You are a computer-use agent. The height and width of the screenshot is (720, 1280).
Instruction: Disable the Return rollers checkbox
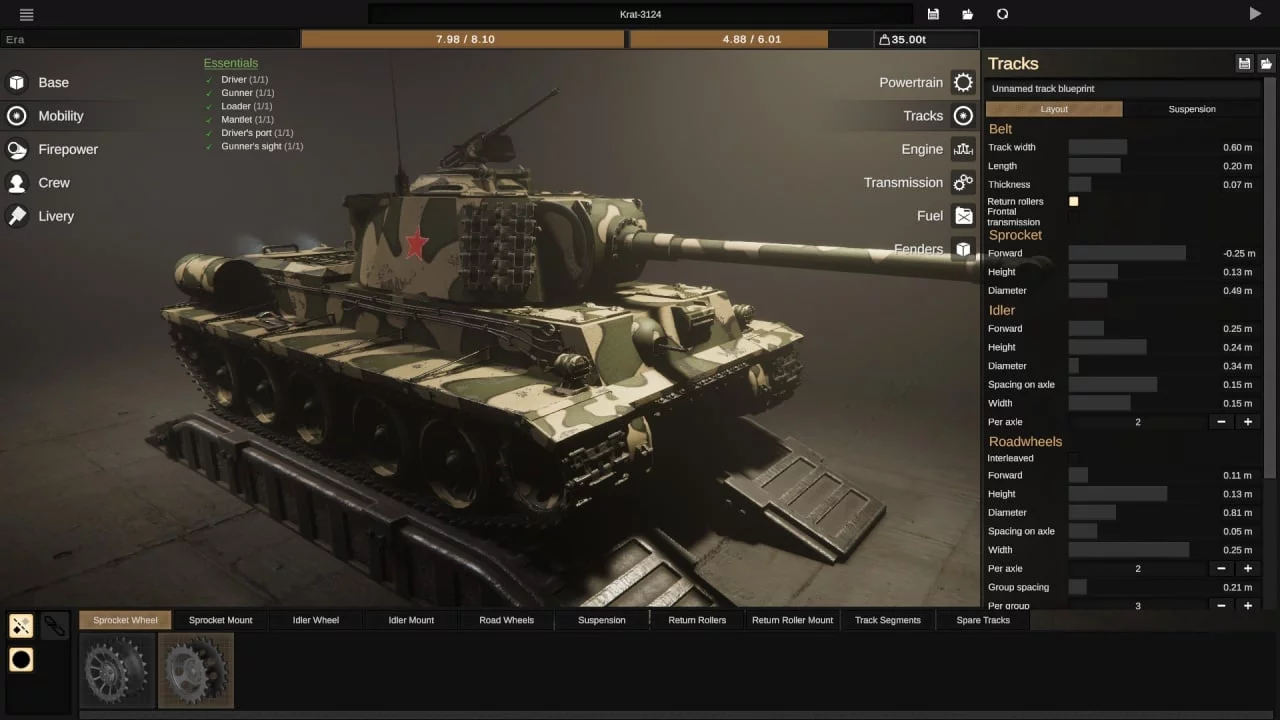pyautogui.click(x=1074, y=202)
